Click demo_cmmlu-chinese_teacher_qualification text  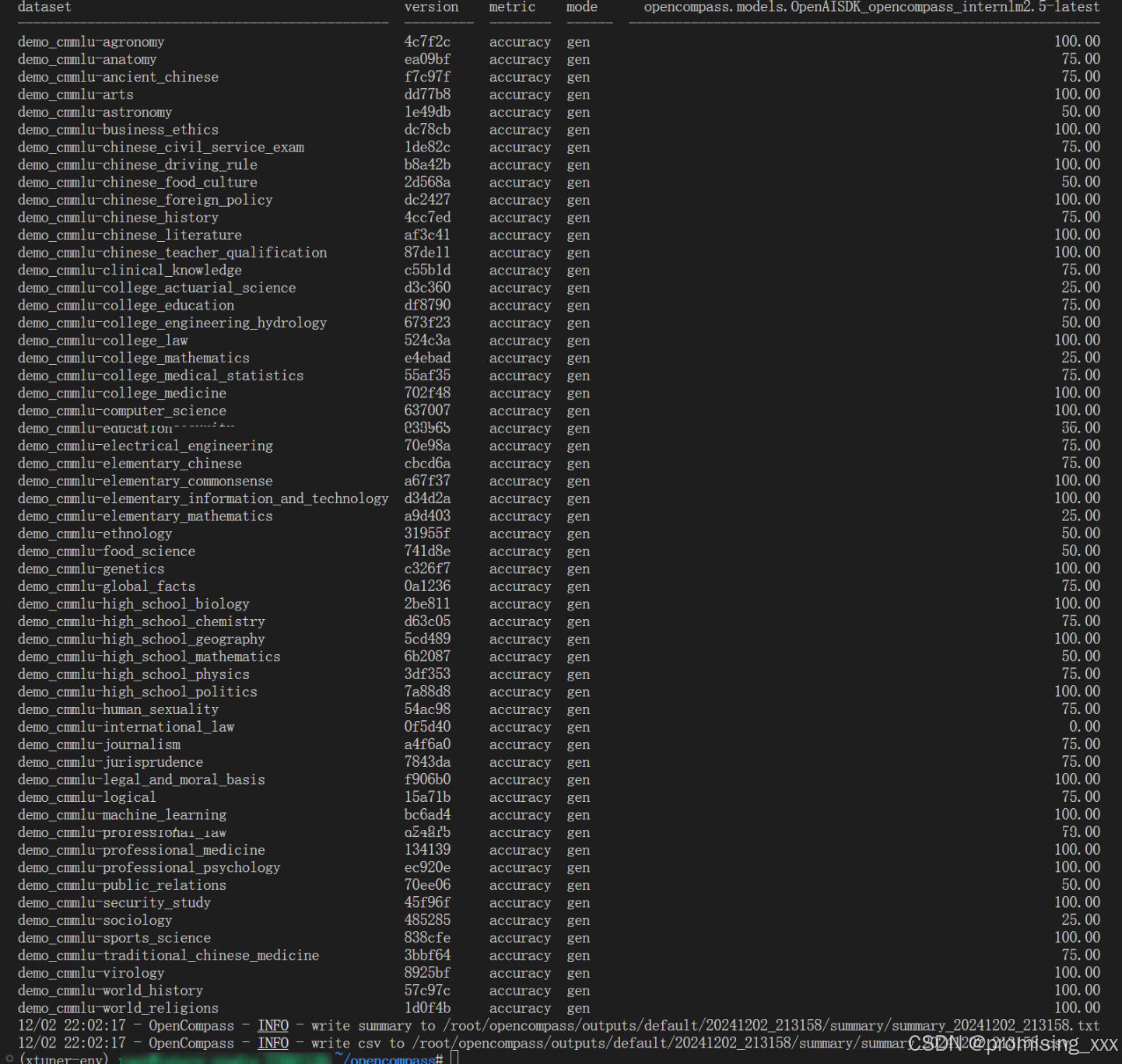click(173, 253)
